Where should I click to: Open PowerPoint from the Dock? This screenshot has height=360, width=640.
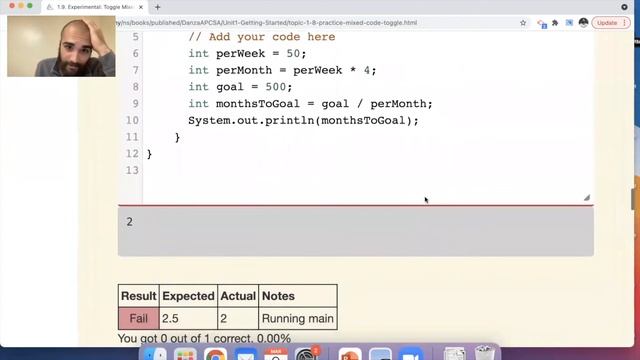(350, 355)
